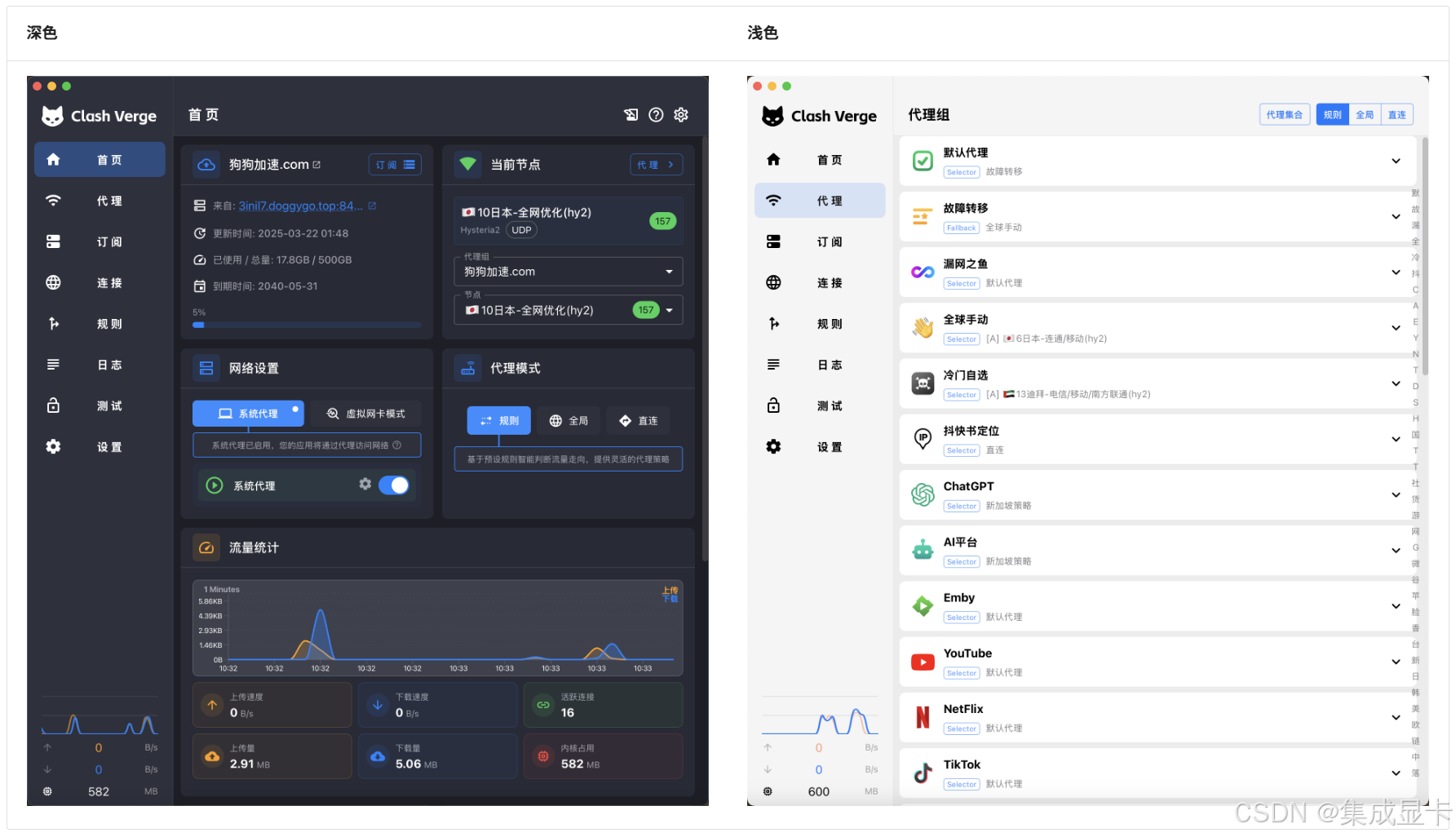
Task: Click the 代理 button on 当前节点 card
Action: click(x=657, y=165)
